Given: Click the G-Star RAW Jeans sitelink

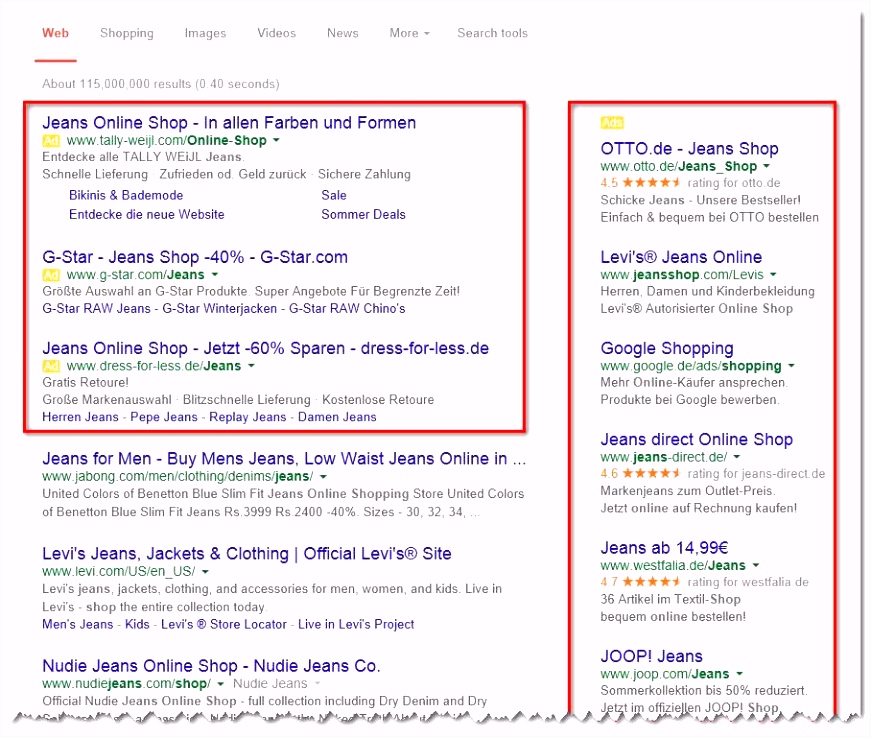Looking at the screenshot, I should [97, 309].
